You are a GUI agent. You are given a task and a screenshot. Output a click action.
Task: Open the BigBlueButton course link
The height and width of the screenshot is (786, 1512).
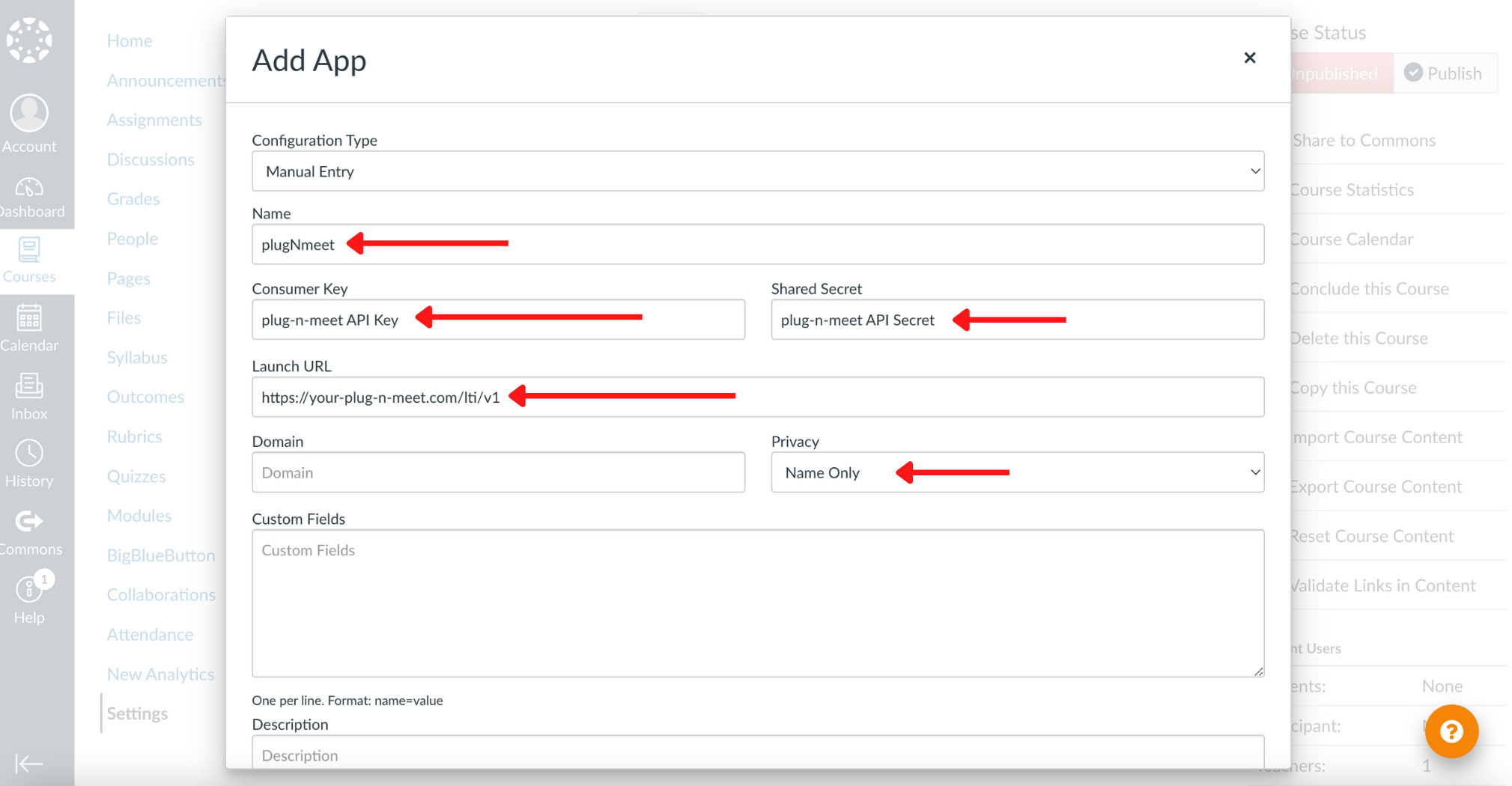pyautogui.click(x=161, y=555)
